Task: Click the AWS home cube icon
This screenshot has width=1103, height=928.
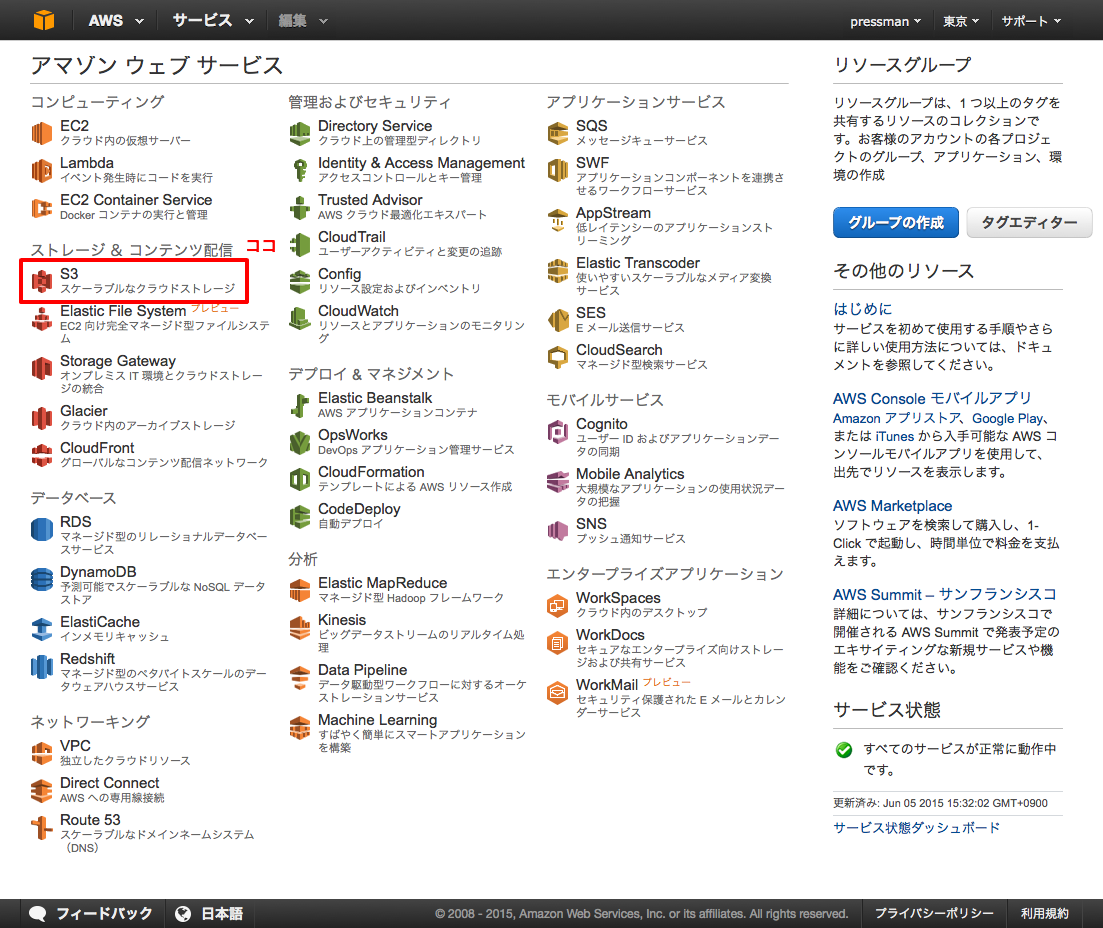Action: click(42, 19)
